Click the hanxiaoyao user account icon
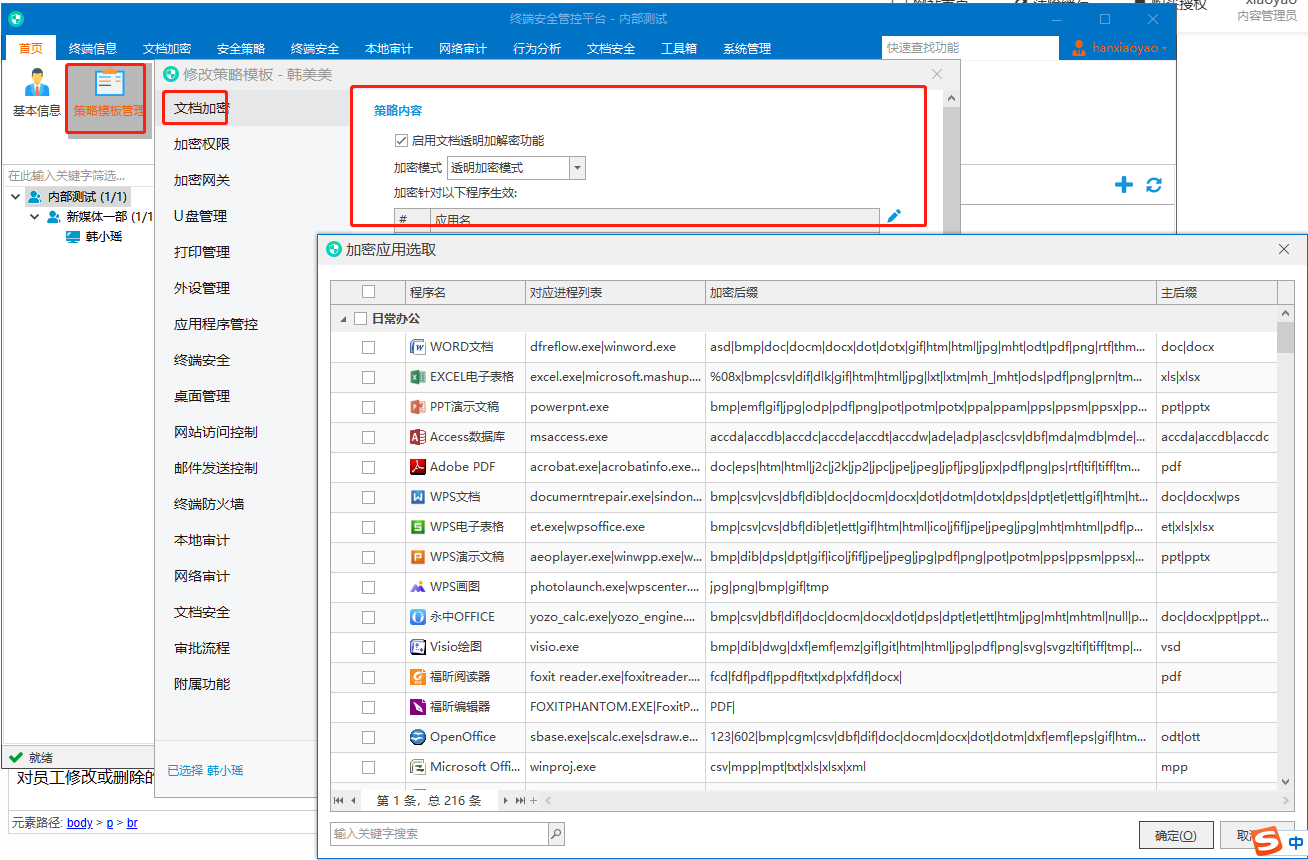The width and height of the screenshot is (1308, 860). click(1079, 48)
